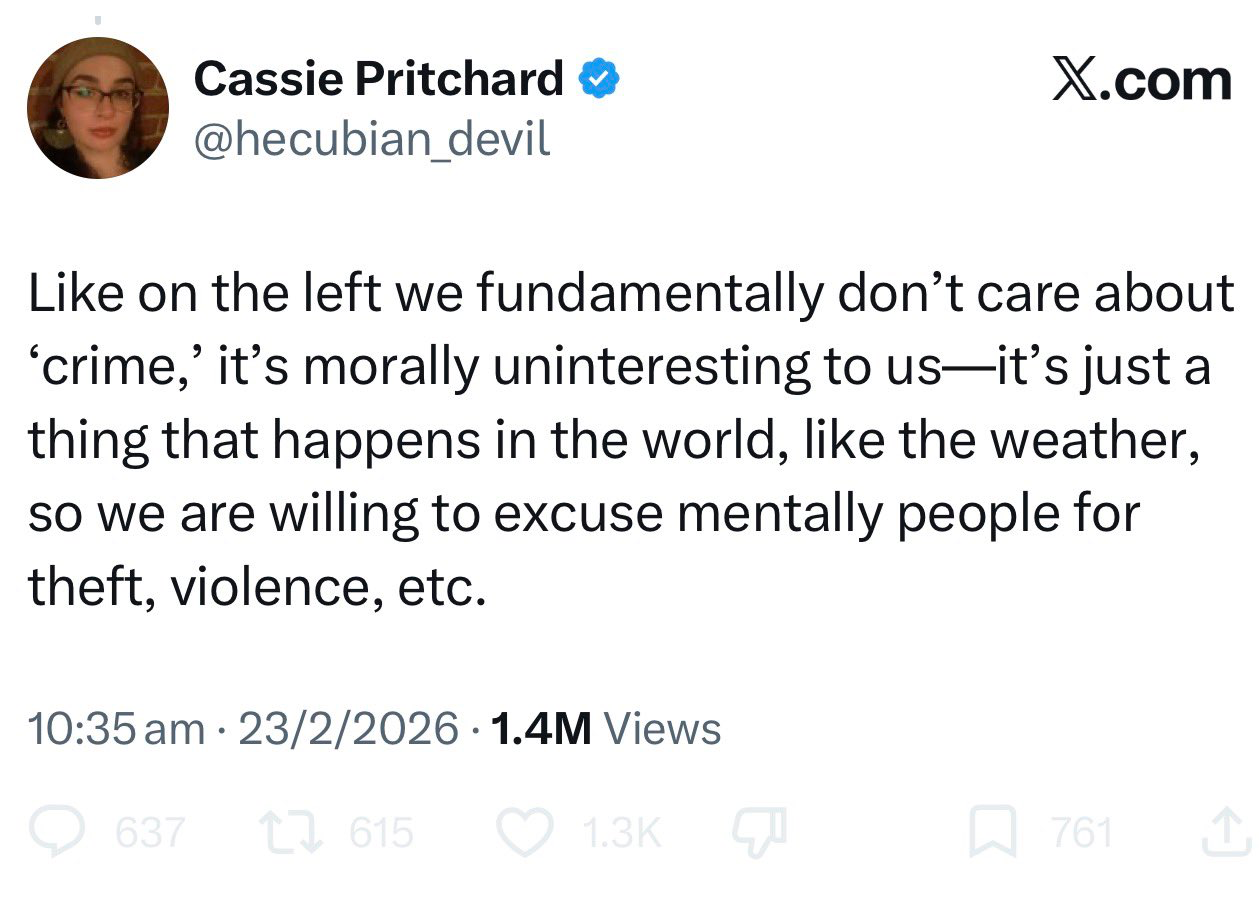Click the 637 reply count

150,832
